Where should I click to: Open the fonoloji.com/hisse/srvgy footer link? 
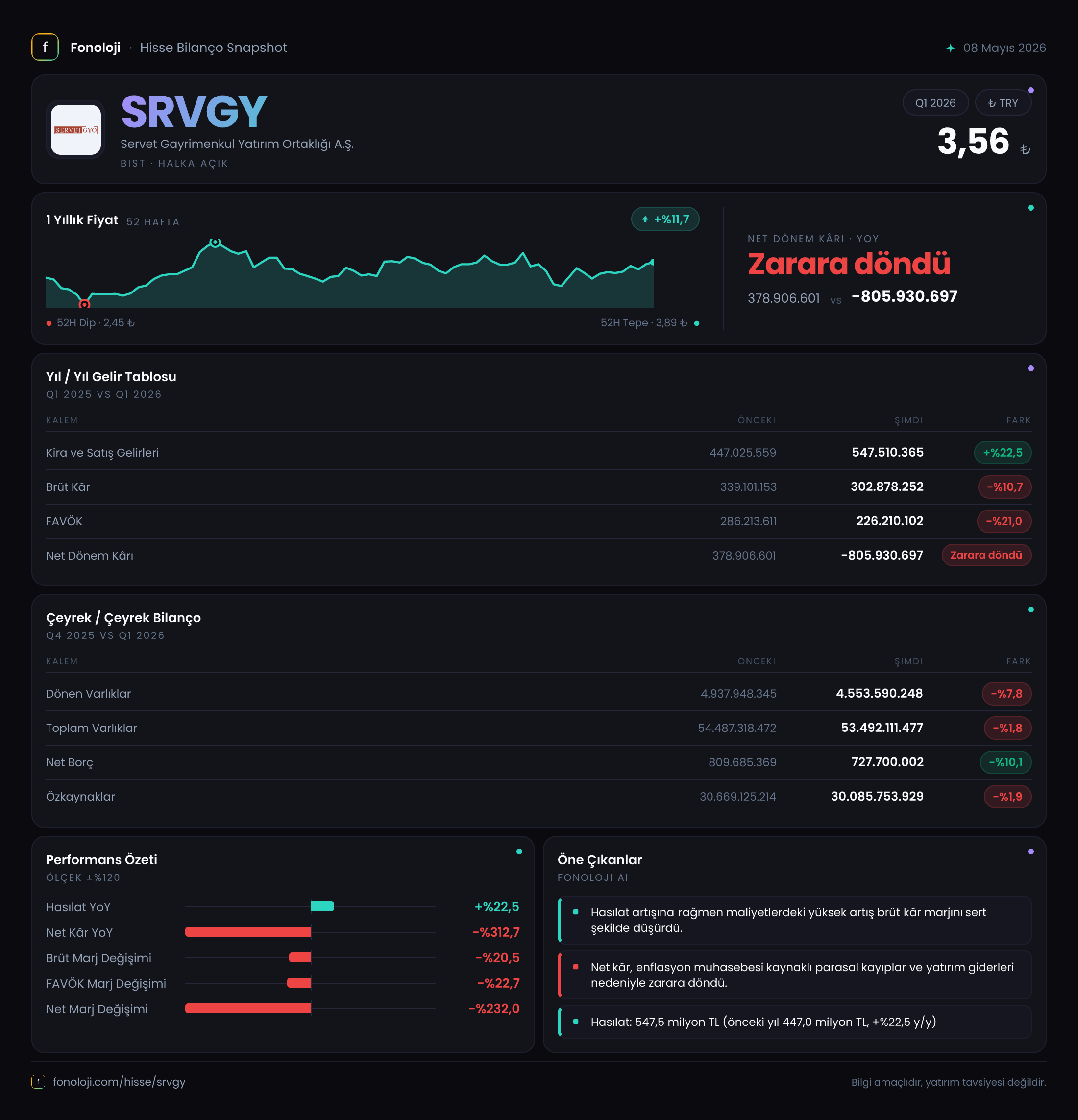119,1082
